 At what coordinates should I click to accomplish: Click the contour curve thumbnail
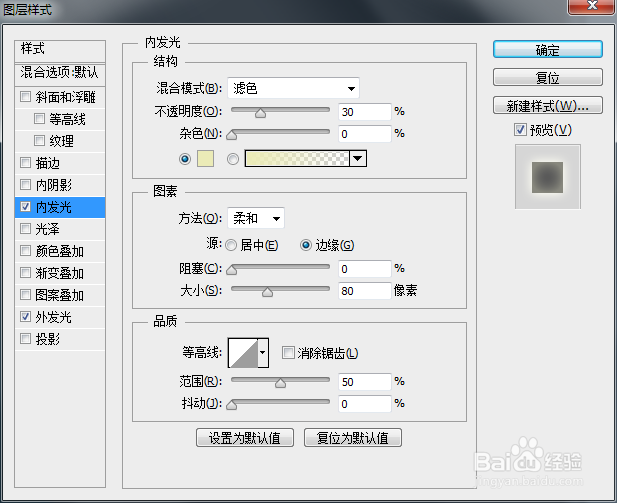coord(243,353)
